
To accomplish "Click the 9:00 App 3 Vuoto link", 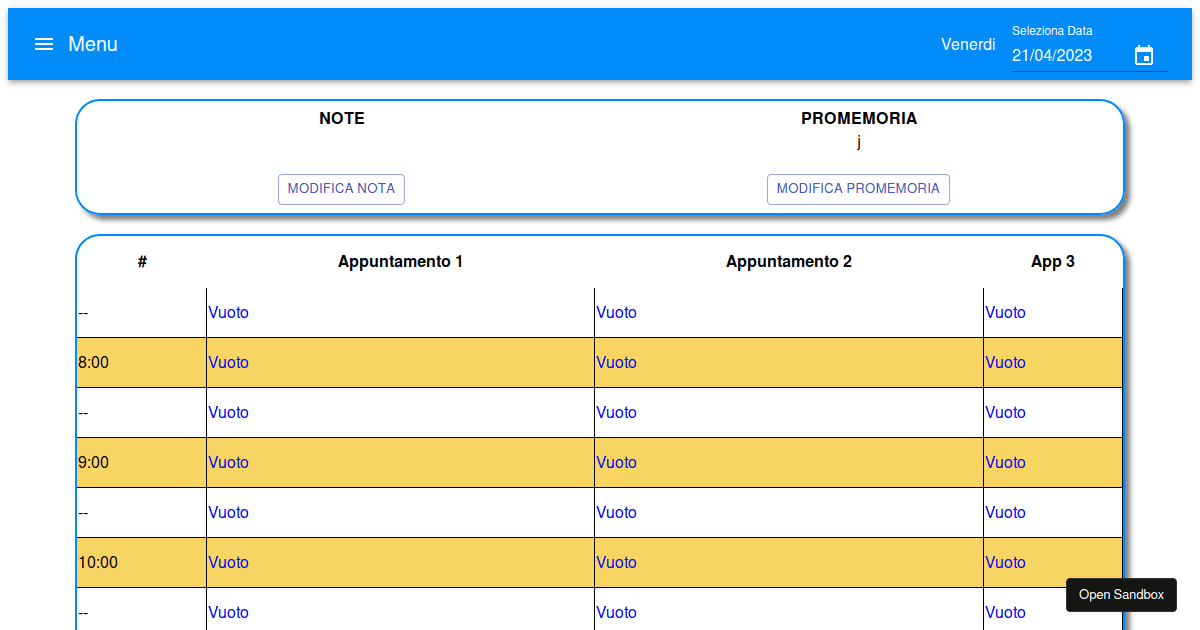I will (1005, 463).
